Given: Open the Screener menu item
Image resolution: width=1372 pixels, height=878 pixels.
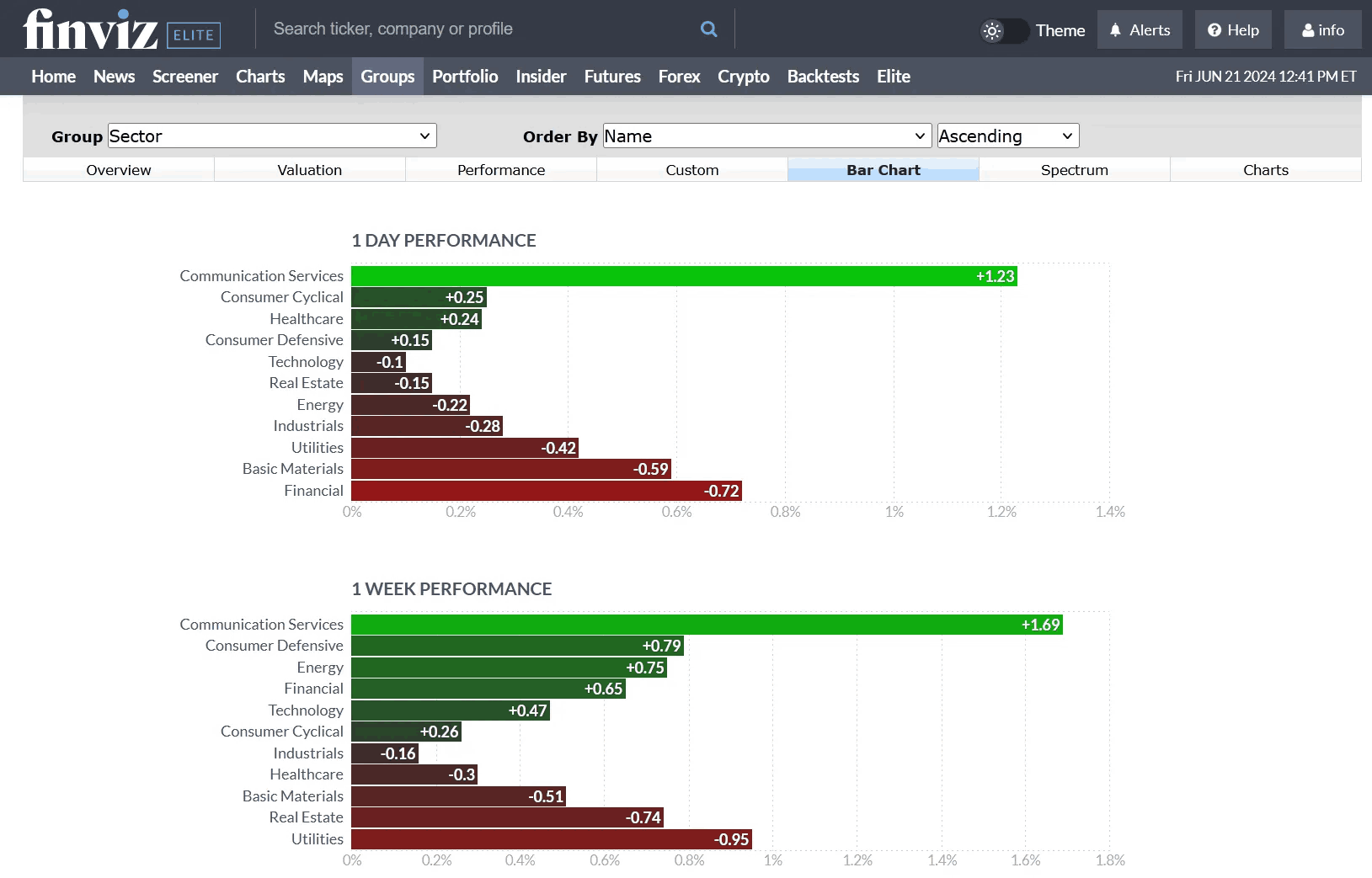Looking at the screenshot, I should [x=184, y=76].
